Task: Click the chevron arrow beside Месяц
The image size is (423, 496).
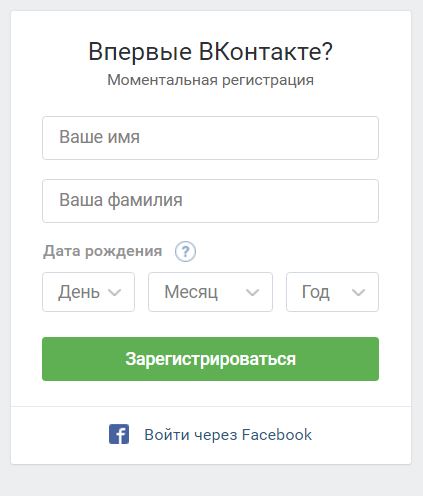Action: (252, 292)
